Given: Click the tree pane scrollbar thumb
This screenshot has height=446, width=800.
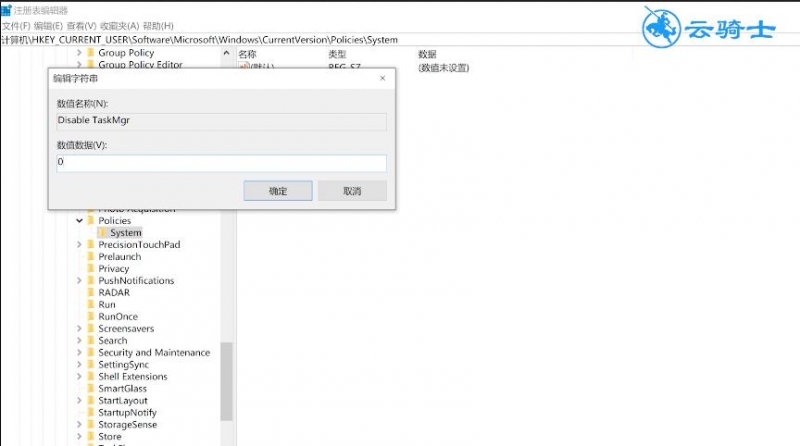Looking at the screenshot, I should pos(227,381).
